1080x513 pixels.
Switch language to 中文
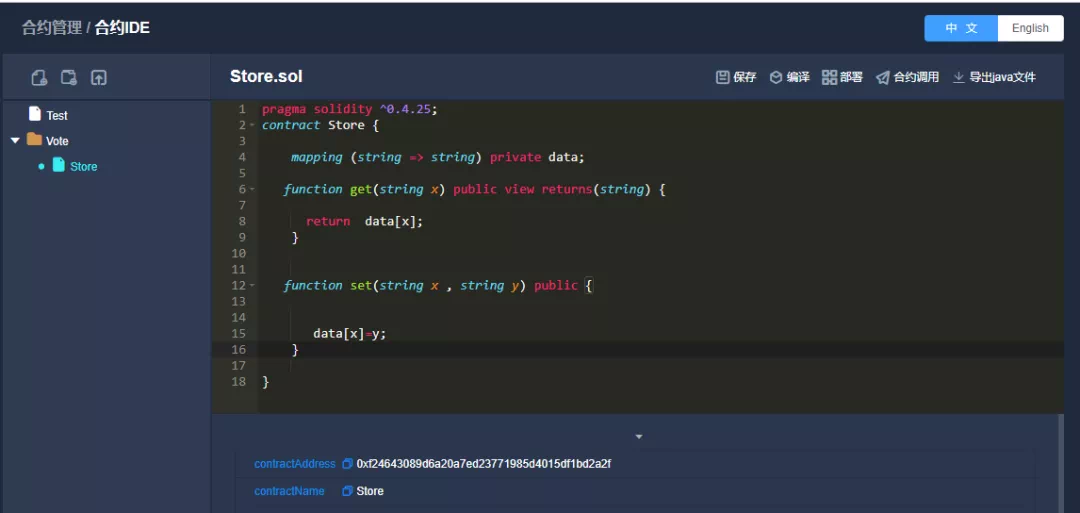coord(962,28)
